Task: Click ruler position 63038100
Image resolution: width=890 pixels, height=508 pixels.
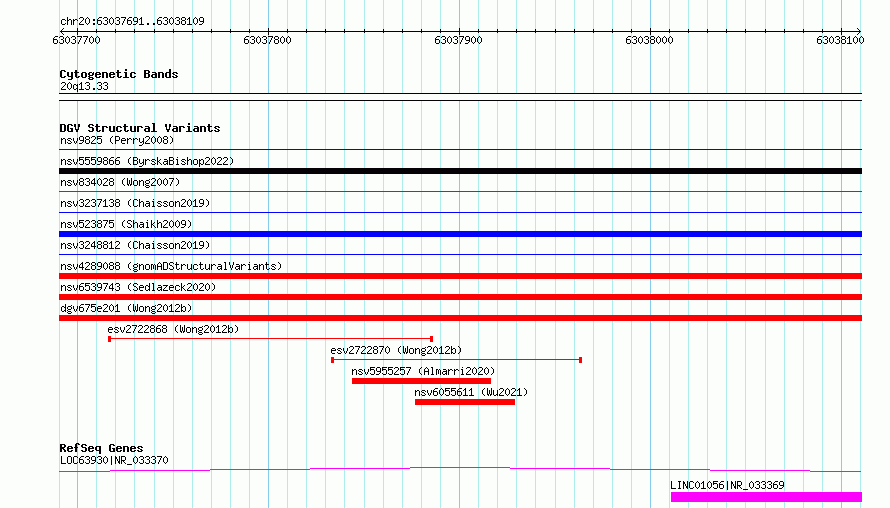Action: (840, 40)
